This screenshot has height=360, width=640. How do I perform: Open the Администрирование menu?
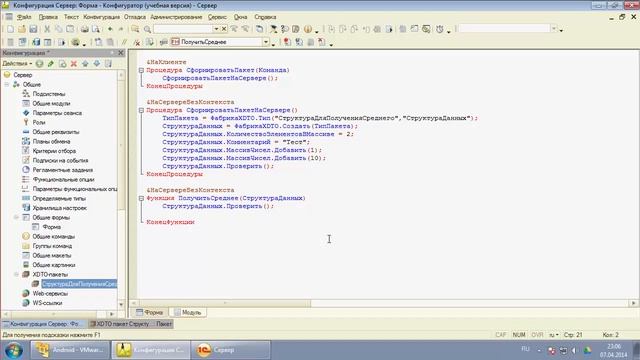[x=176, y=17]
